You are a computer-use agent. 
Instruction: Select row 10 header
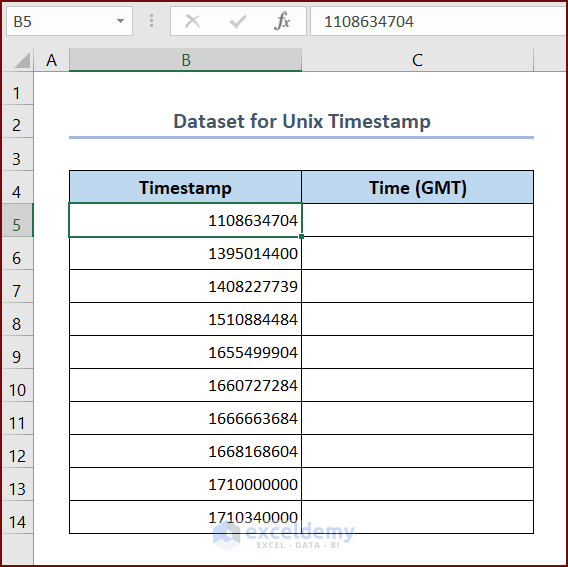coord(17,385)
